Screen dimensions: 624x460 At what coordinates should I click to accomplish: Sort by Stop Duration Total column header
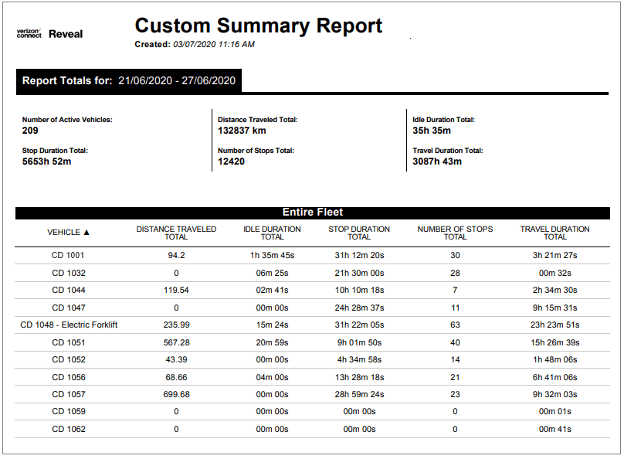pos(359,233)
